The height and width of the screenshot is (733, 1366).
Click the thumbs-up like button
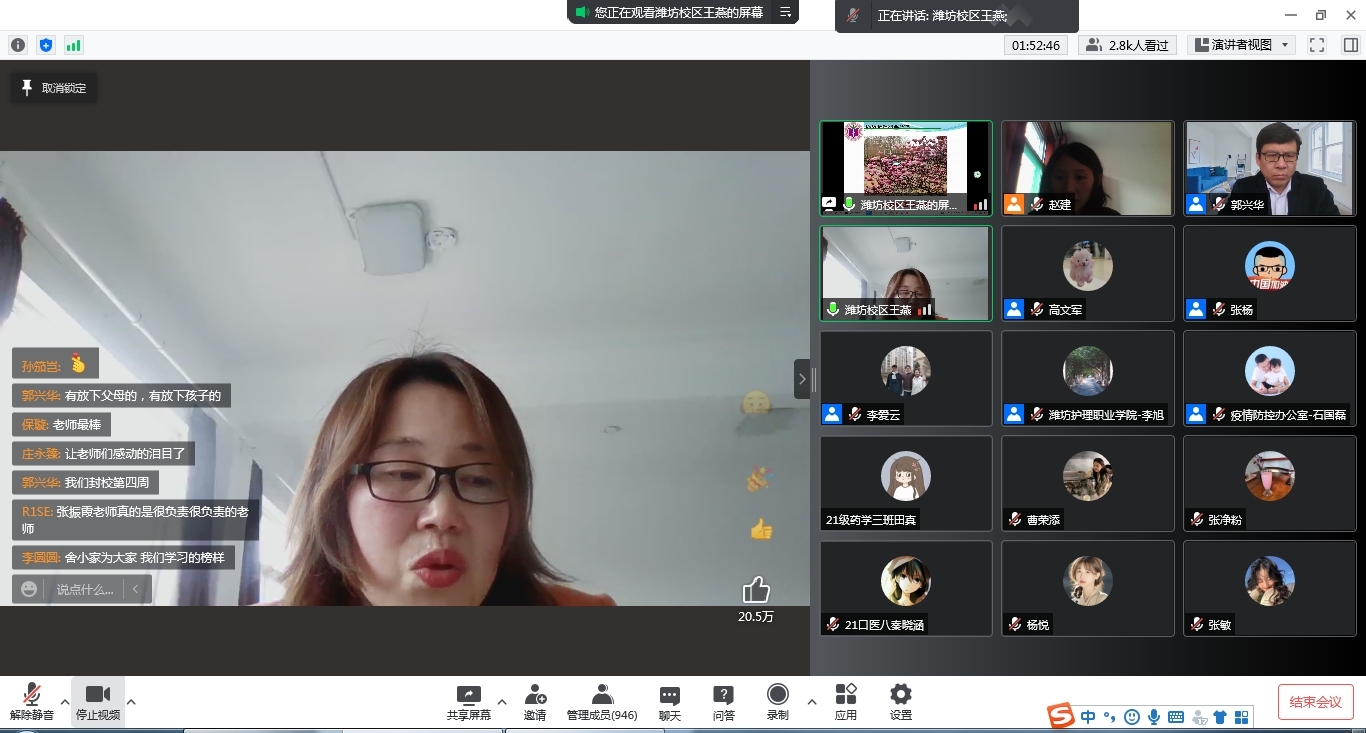click(x=756, y=590)
